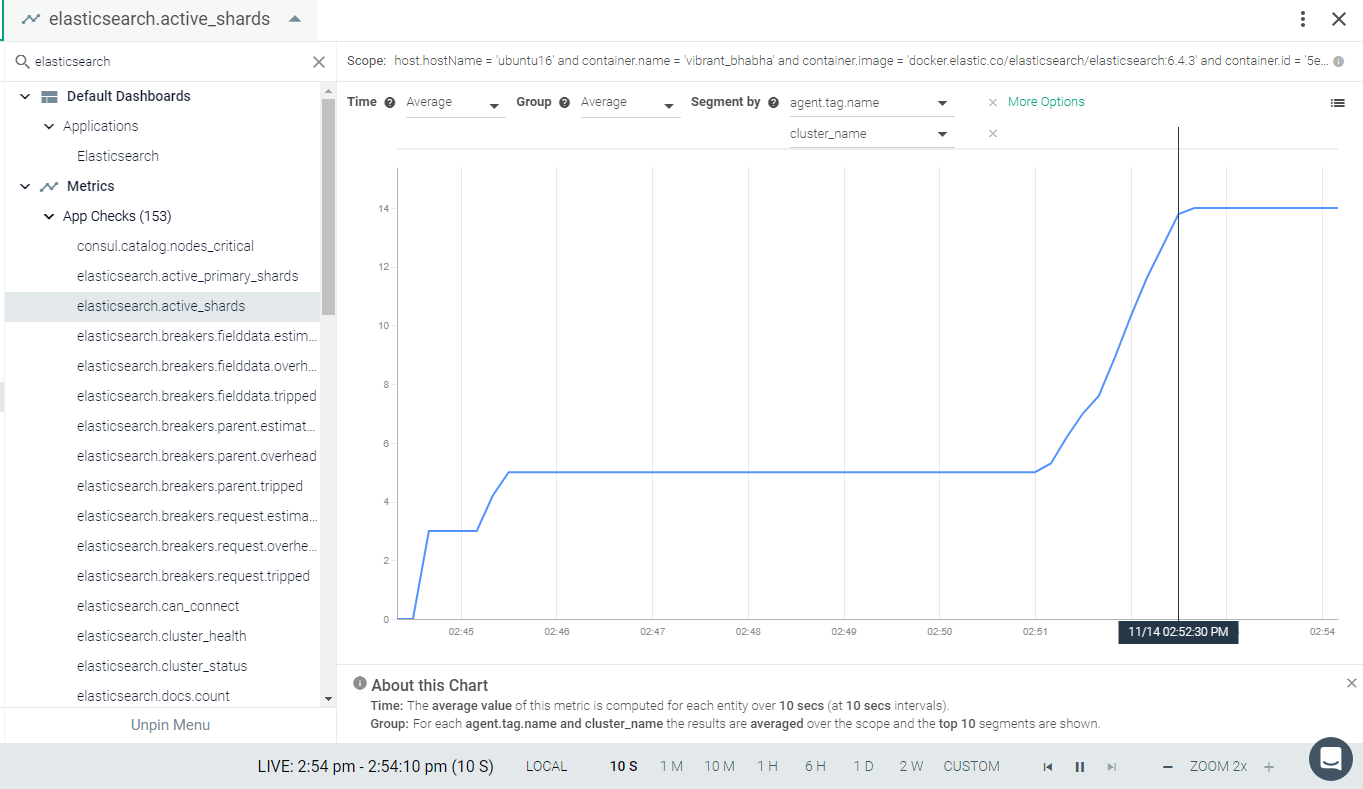
Task: Expand the elasticsearch.active_shards title menu
Action: 294,19
